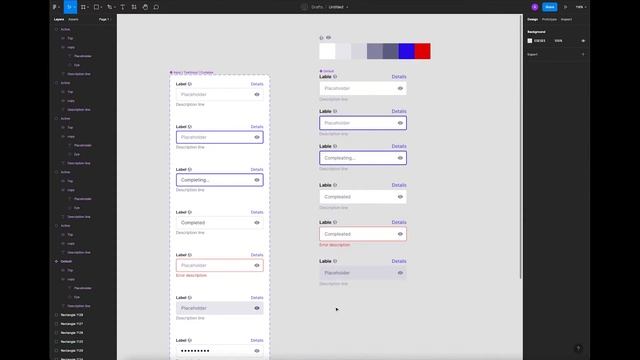Screen dimensions: 640x360
Task: Open the Untitled file name dropdown arrow
Action: tap(347, 7)
